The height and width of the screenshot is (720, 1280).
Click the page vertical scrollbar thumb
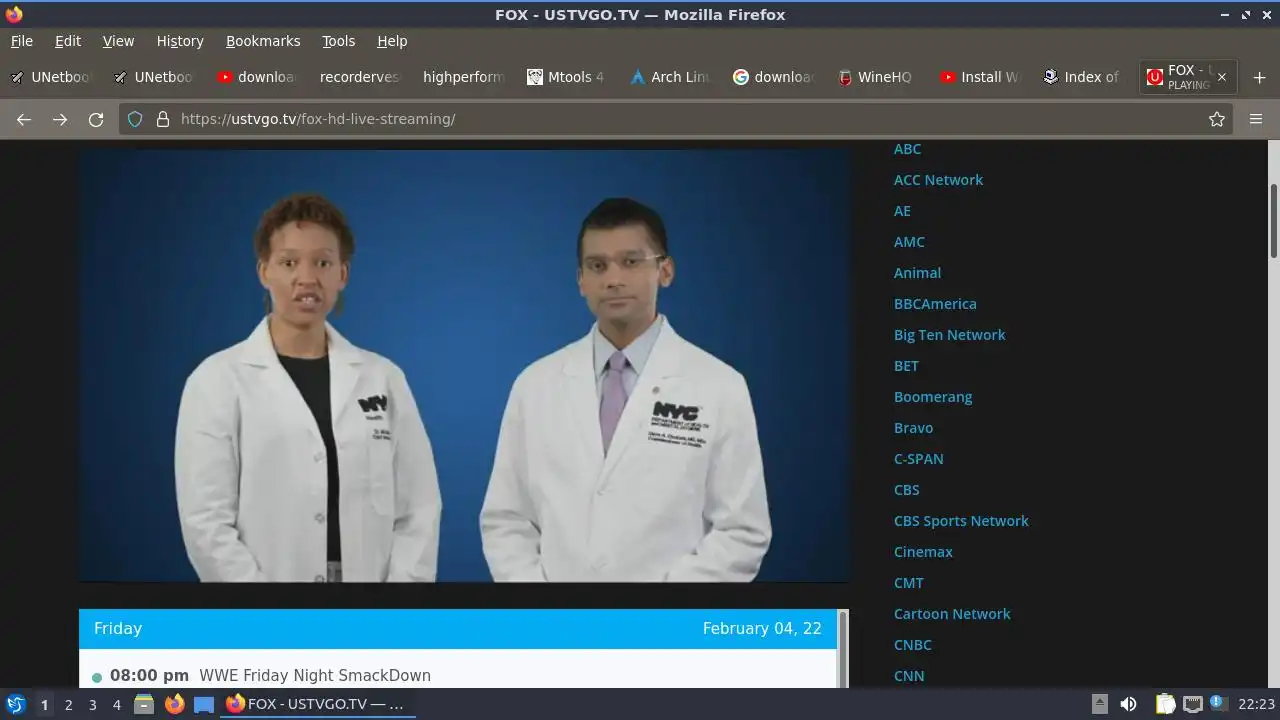point(1273,220)
